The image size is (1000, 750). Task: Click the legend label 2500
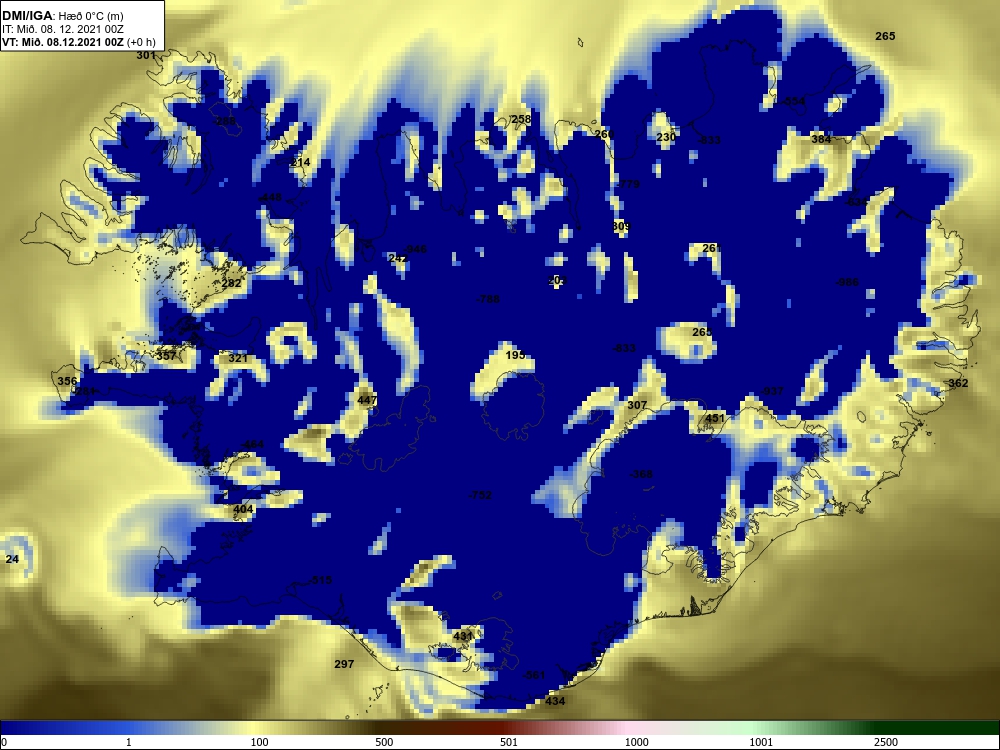pos(885,742)
